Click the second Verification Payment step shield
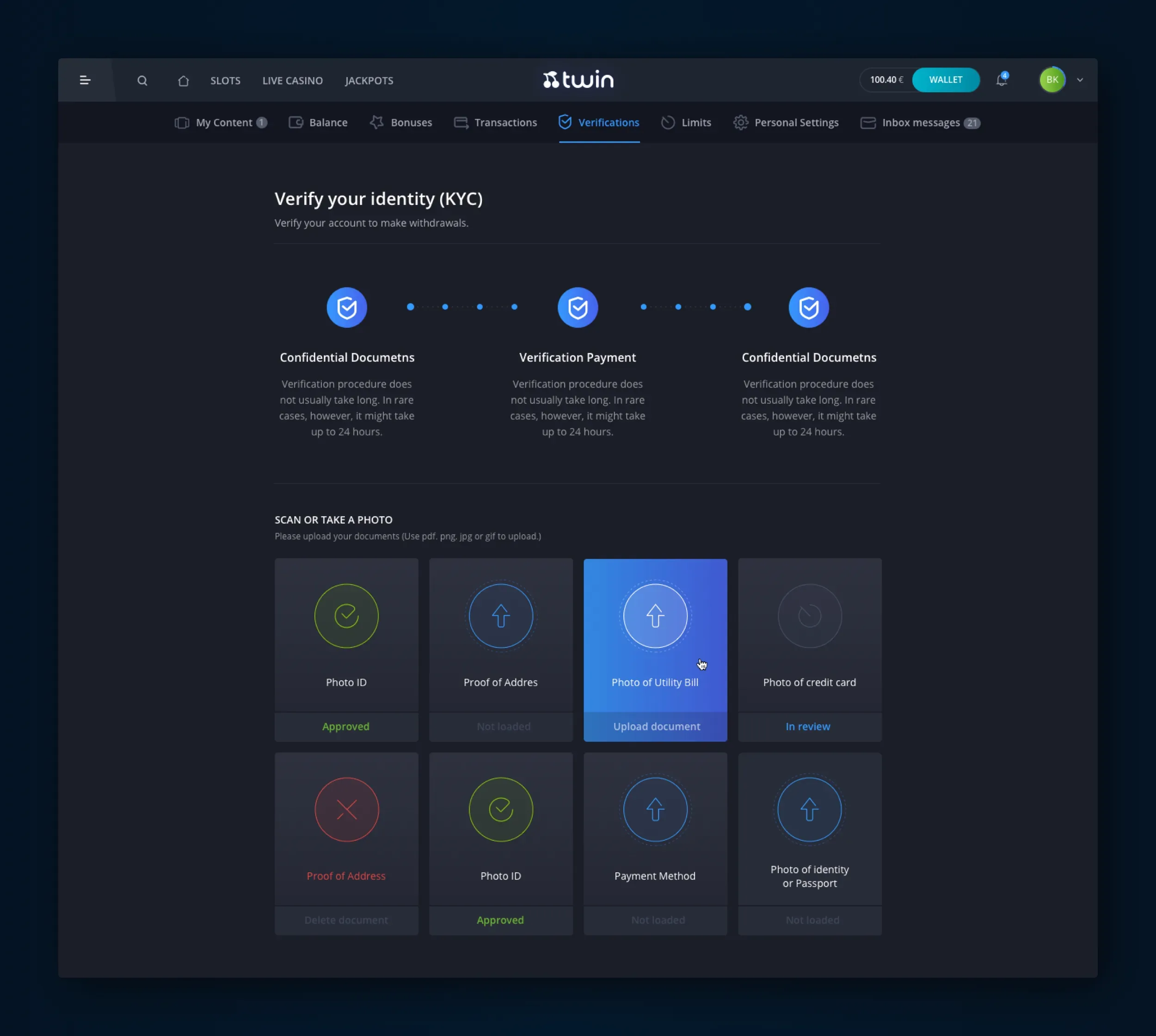The image size is (1156, 1036). coord(578,308)
